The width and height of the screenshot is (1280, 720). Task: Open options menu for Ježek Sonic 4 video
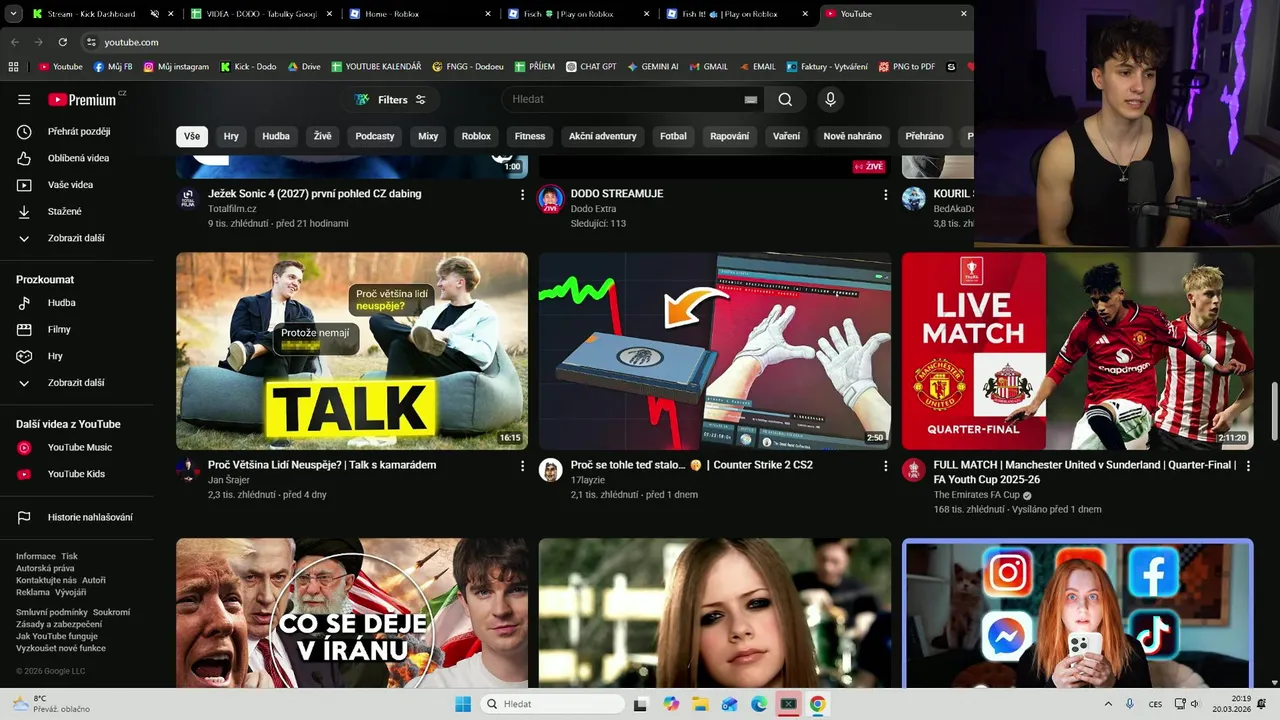[522, 195]
